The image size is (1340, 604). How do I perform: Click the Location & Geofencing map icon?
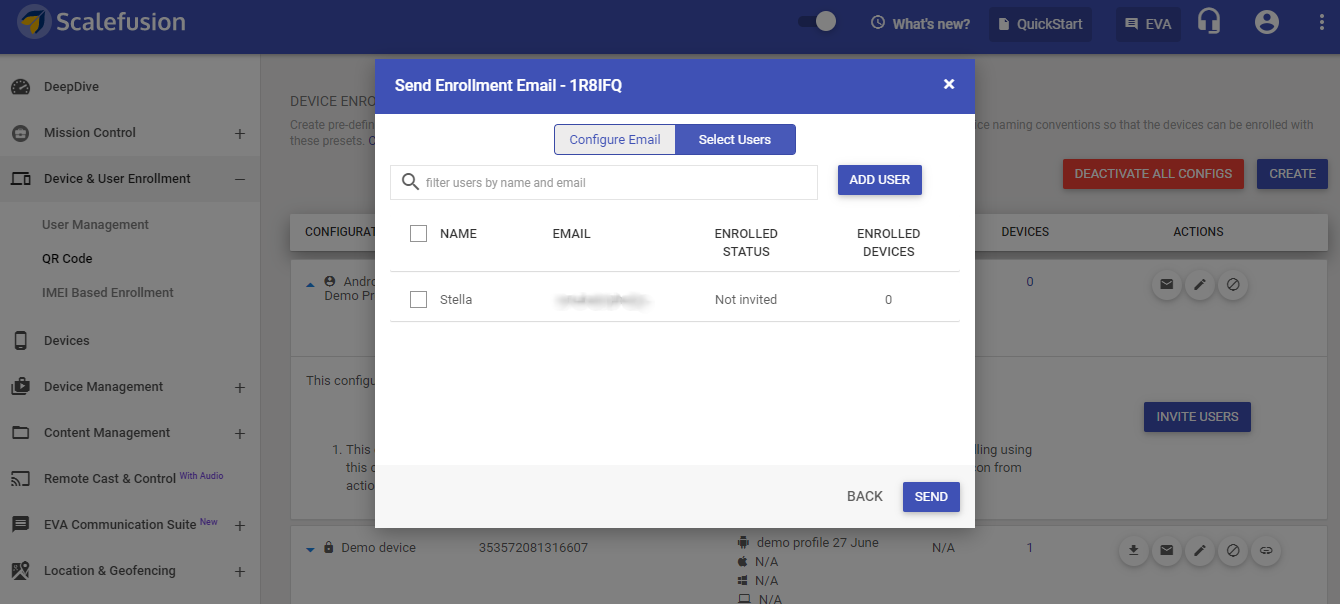point(21,571)
